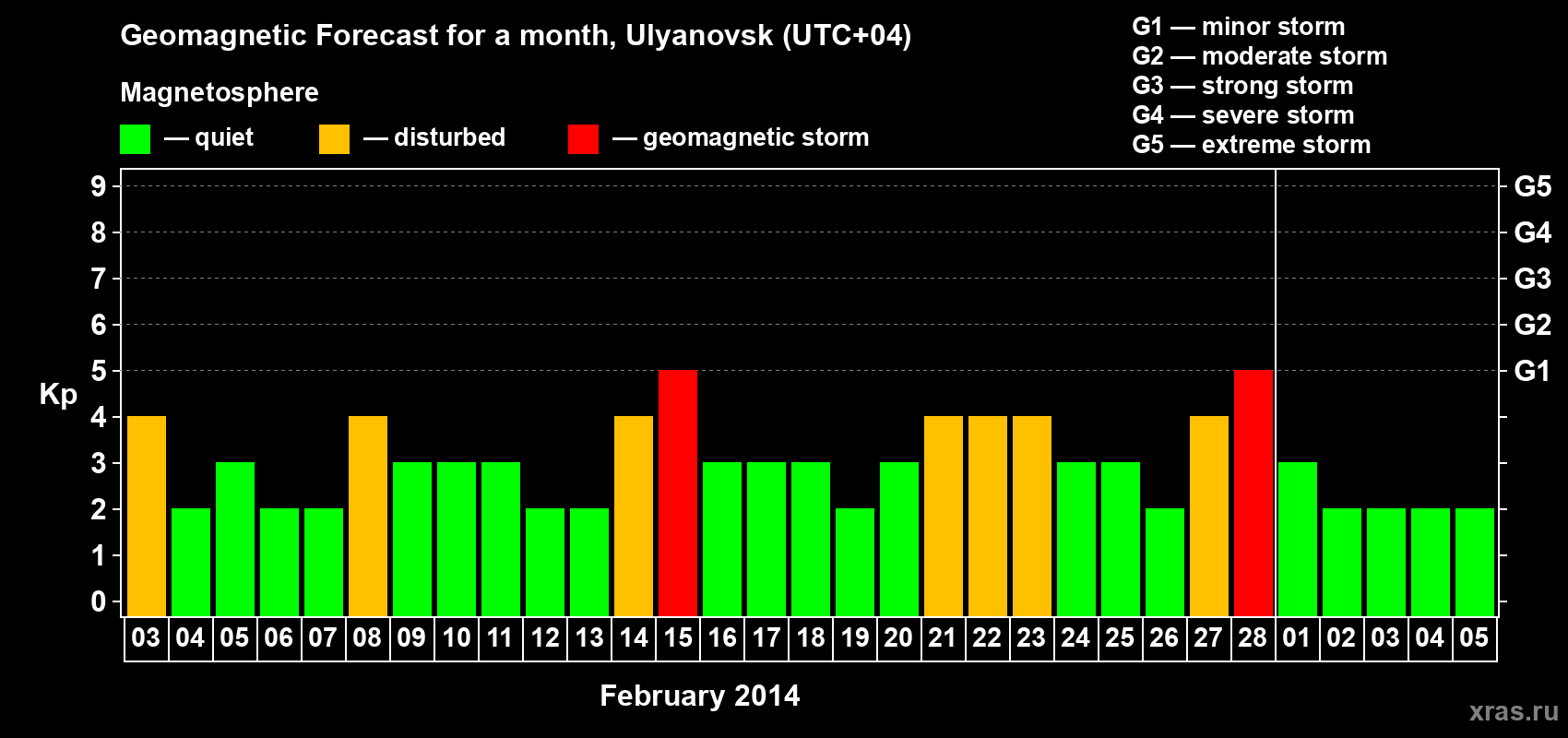Click the date label 28

click(x=1253, y=637)
